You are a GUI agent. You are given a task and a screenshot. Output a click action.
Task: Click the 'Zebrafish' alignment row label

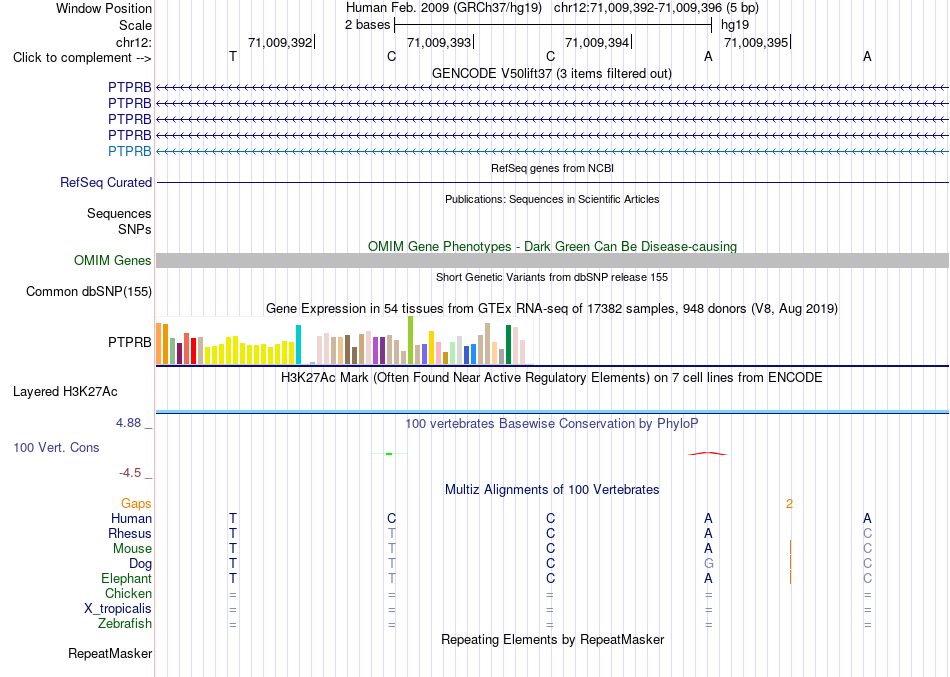coord(125,624)
